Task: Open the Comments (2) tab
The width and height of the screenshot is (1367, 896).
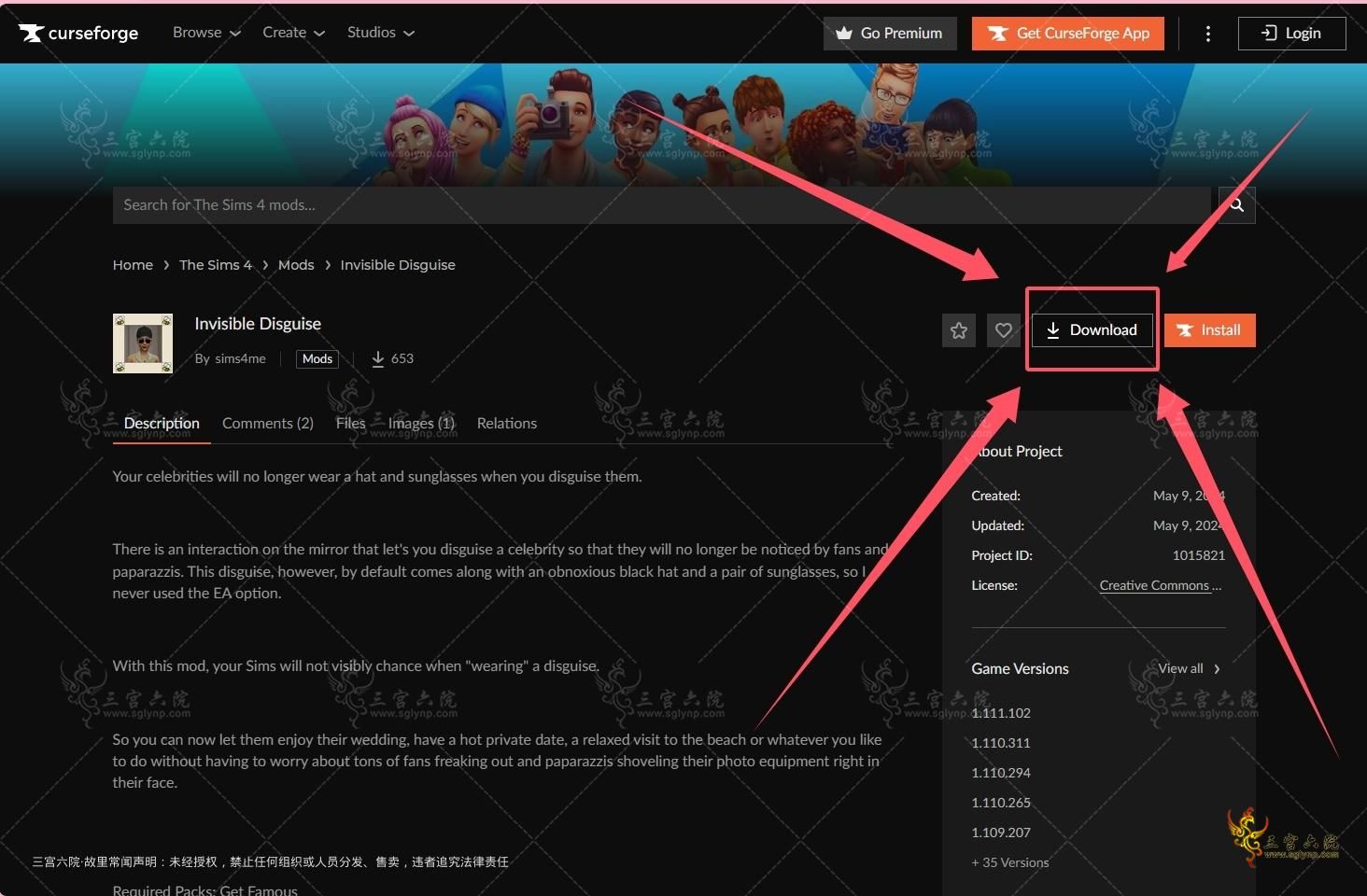Action: [x=268, y=424]
